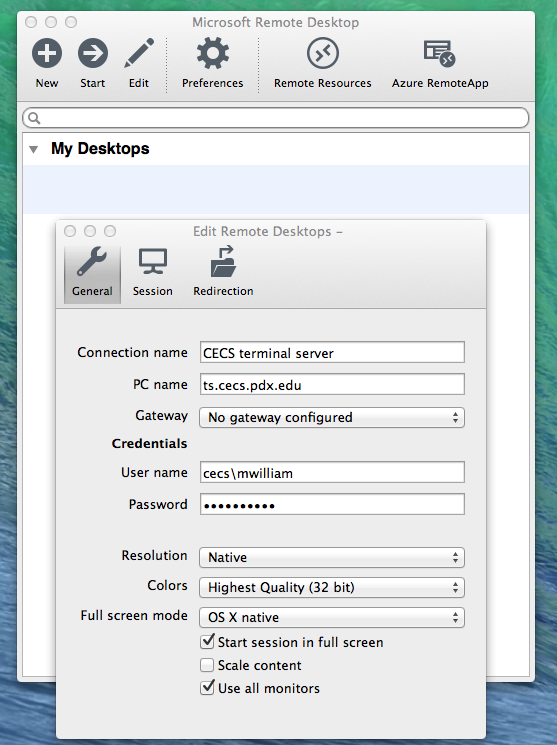Click the User name field
This screenshot has height=745, width=557.
[332, 473]
